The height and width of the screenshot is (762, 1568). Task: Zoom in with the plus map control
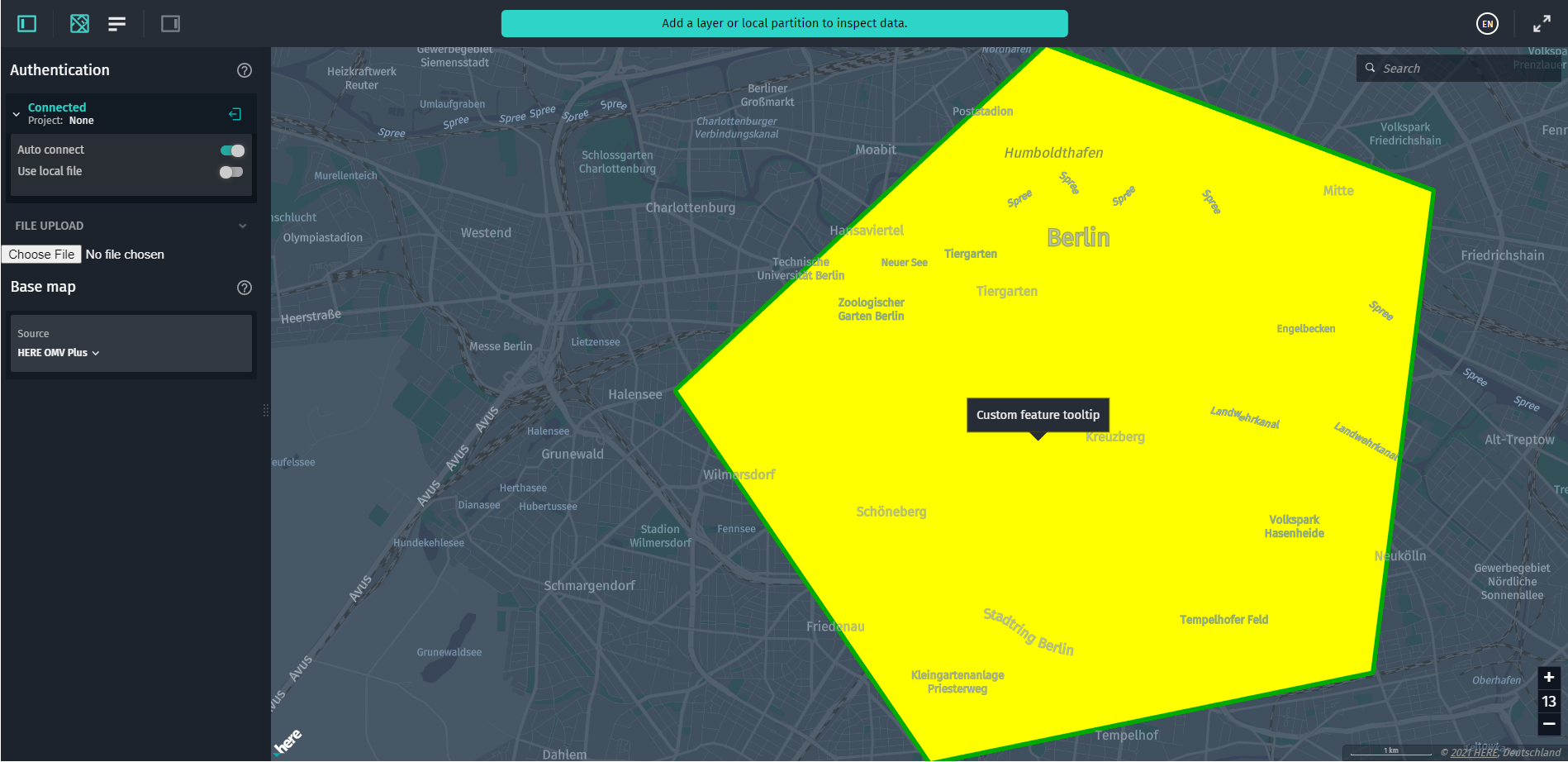pyautogui.click(x=1548, y=677)
